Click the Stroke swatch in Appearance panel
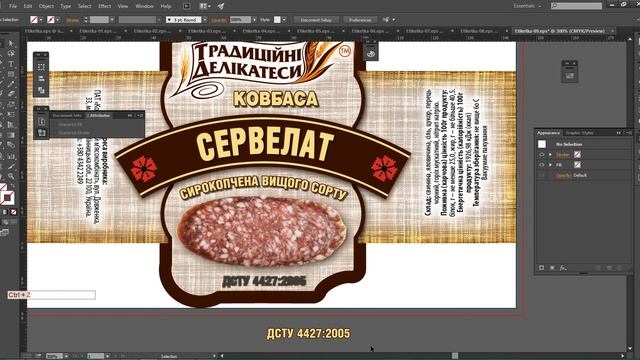Screen dimensions: 640x360 577,154
